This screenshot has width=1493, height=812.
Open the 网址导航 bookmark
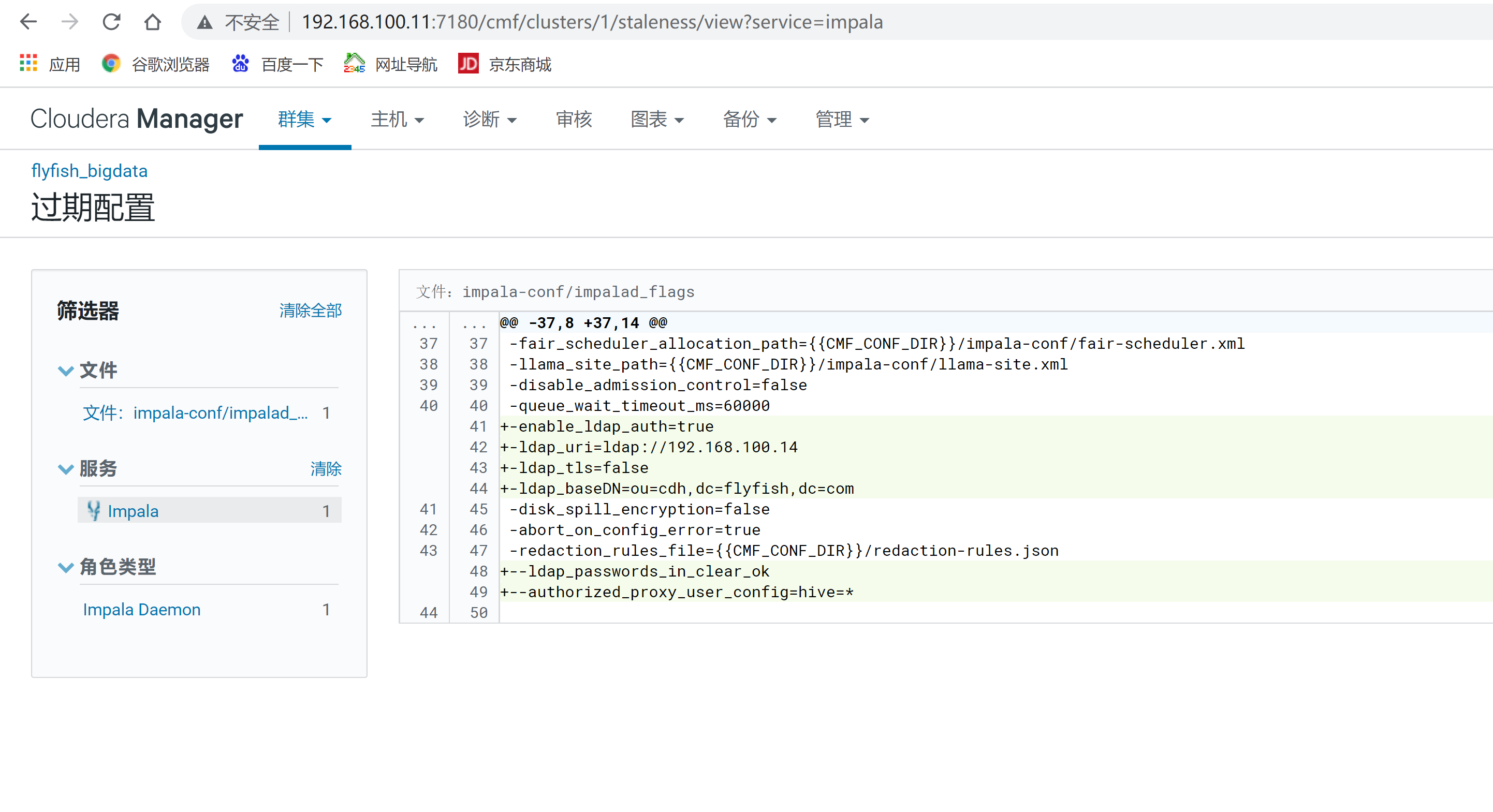(391, 64)
